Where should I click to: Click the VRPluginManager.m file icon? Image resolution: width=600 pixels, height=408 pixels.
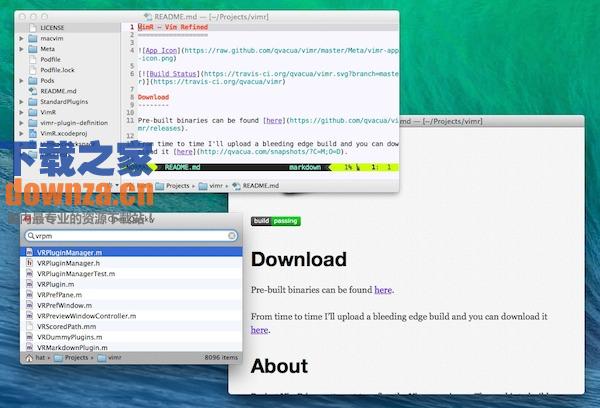(x=29, y=252)
